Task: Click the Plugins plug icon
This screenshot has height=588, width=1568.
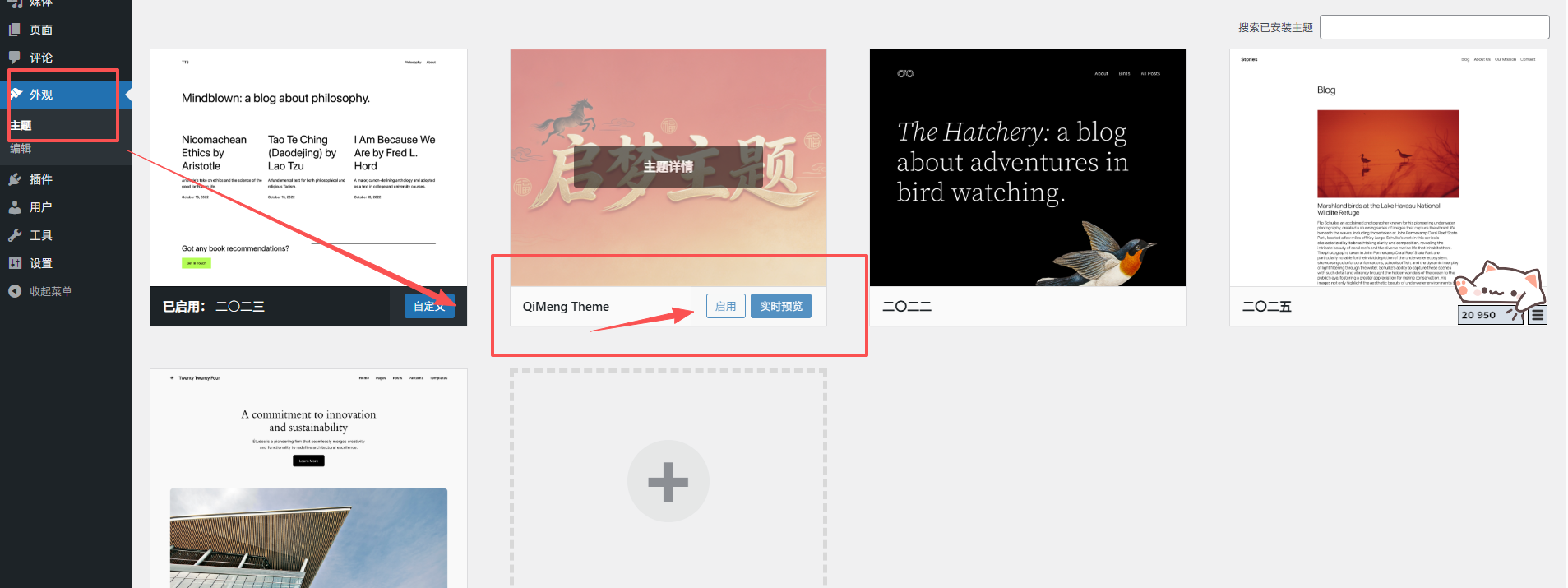Action: 15,179
